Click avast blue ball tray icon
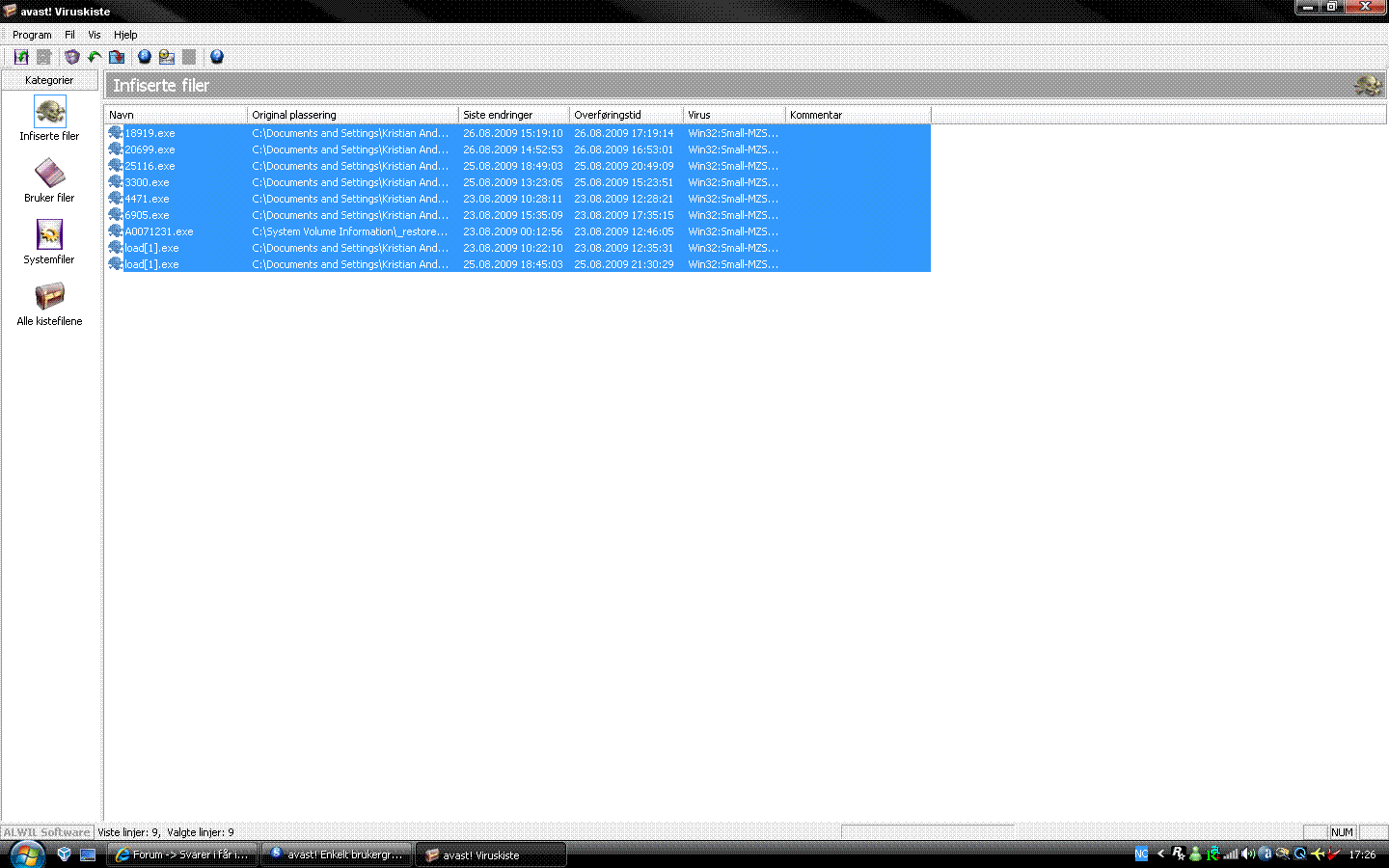The width and height of the screenshot is (1389, 868). pos(1266,854)
